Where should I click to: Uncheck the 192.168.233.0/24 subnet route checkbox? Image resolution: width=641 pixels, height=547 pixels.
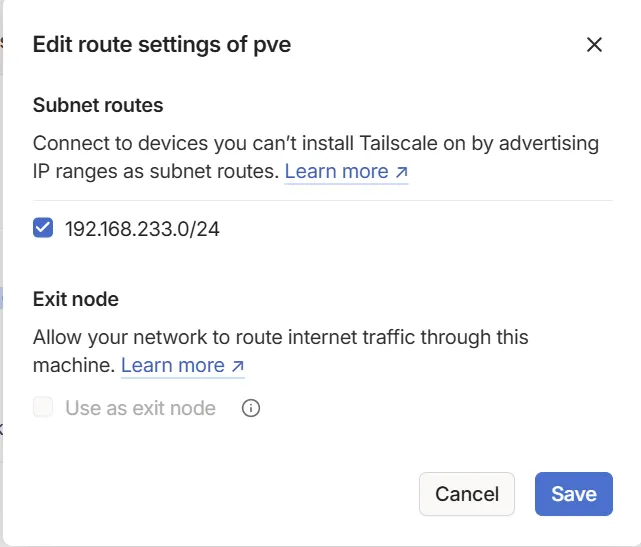(x=43, y=228)
